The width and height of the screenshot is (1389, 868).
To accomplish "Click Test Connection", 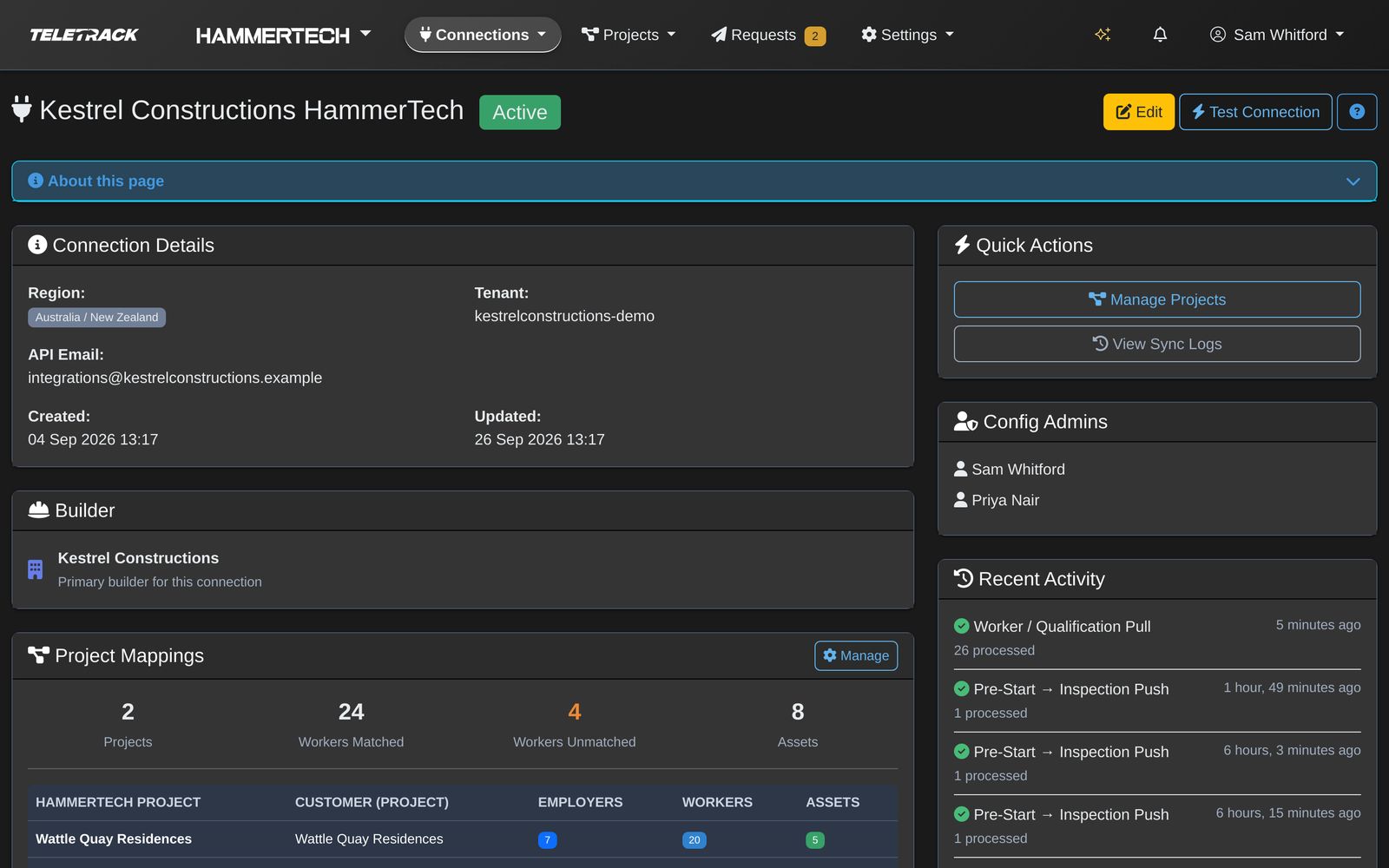I will (1255, 112).
